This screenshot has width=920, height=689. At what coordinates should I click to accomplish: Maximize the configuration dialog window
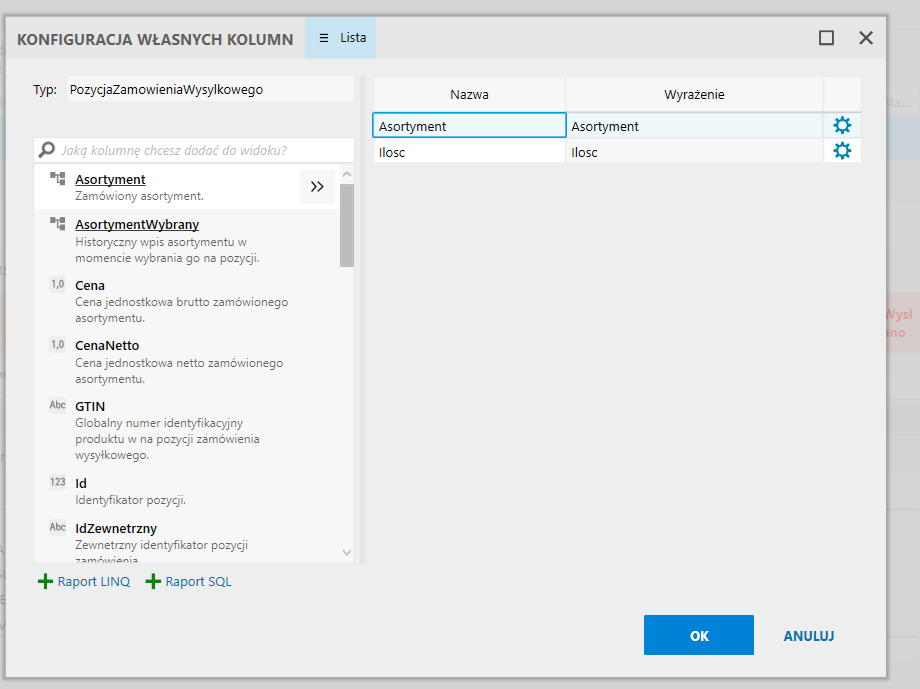[x=826, y=38]
